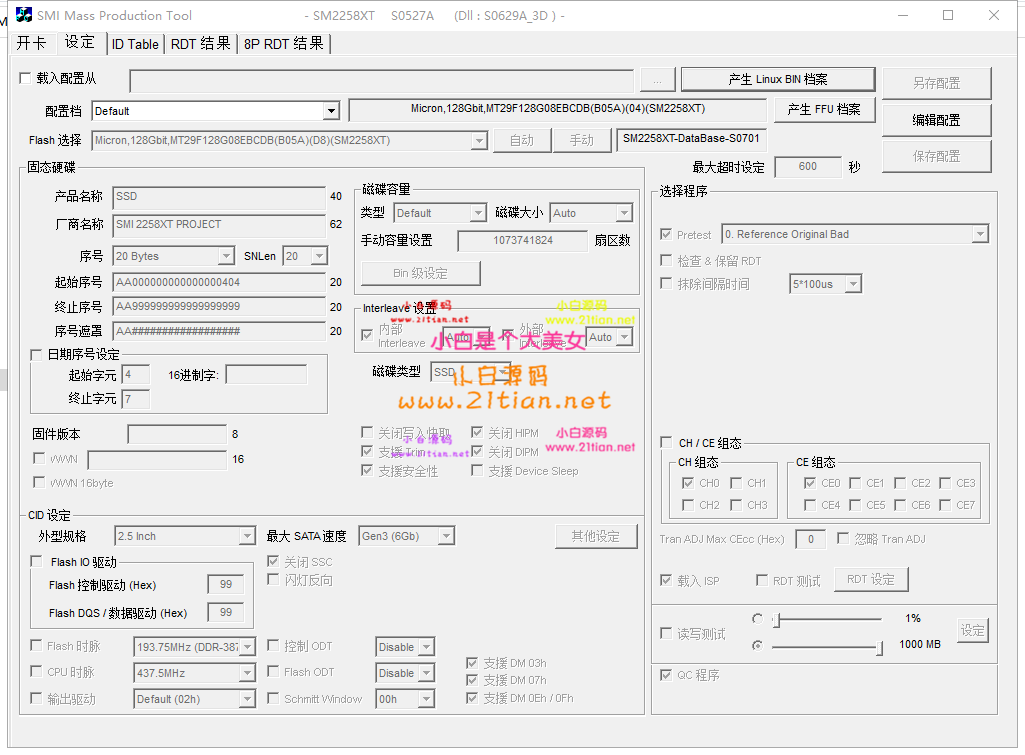Open the 最大 SATA 速度 dropdown
Screen dimensions: 1025x755
click(446, 536)
